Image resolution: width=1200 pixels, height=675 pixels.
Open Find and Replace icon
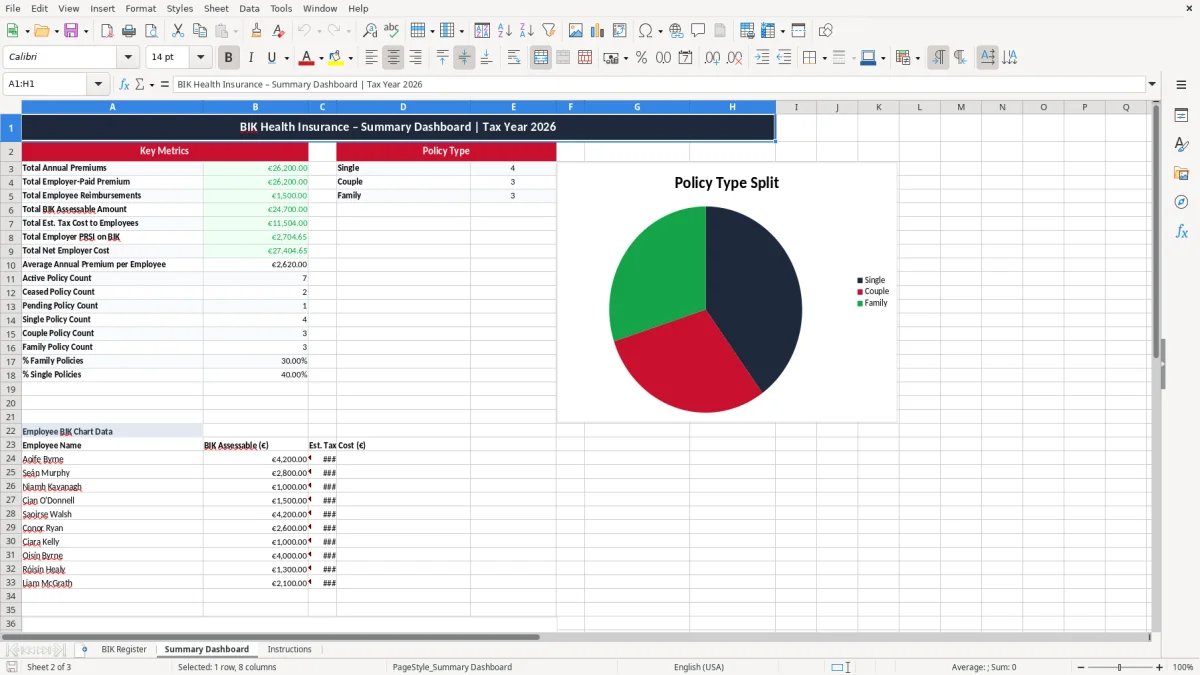pos(370,31)
